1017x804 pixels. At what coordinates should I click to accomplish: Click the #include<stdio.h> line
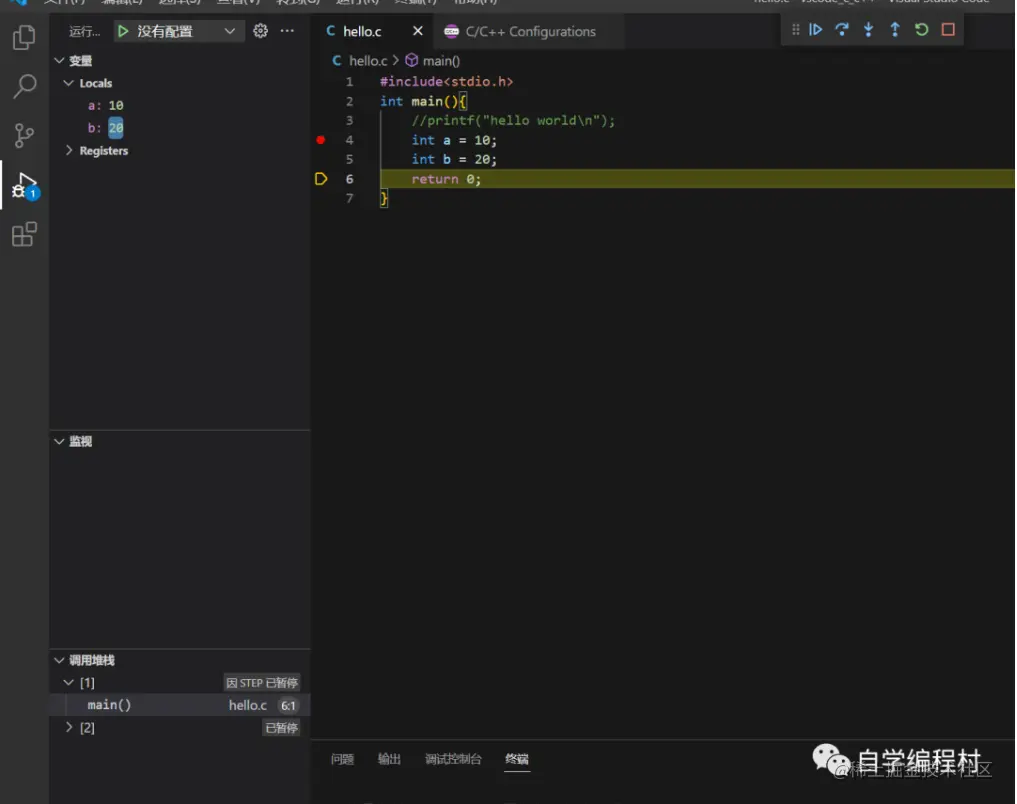pos(446,82)
